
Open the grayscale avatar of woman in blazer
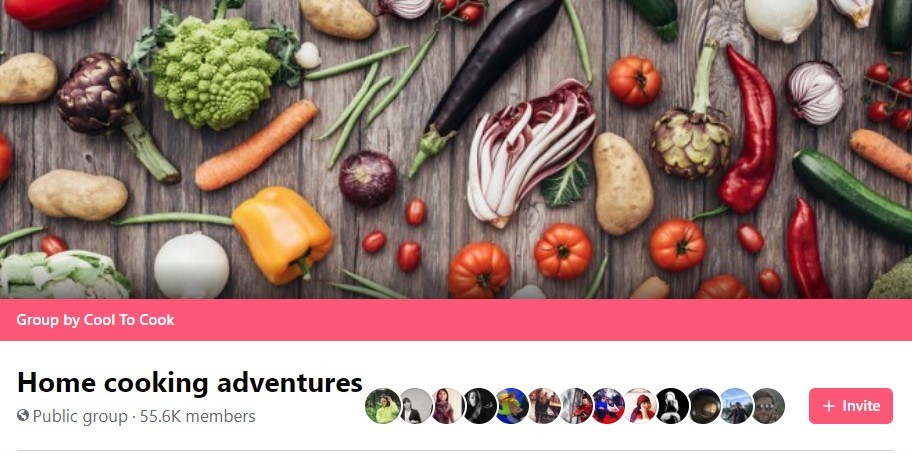click(416, 406)
